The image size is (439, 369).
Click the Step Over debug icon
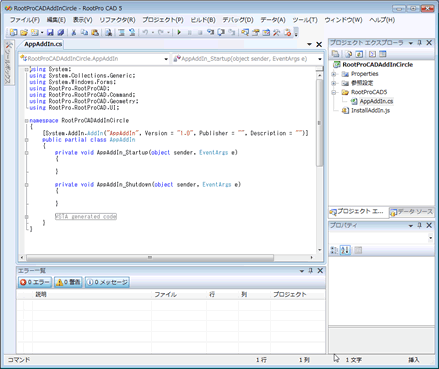click(221, 32)
